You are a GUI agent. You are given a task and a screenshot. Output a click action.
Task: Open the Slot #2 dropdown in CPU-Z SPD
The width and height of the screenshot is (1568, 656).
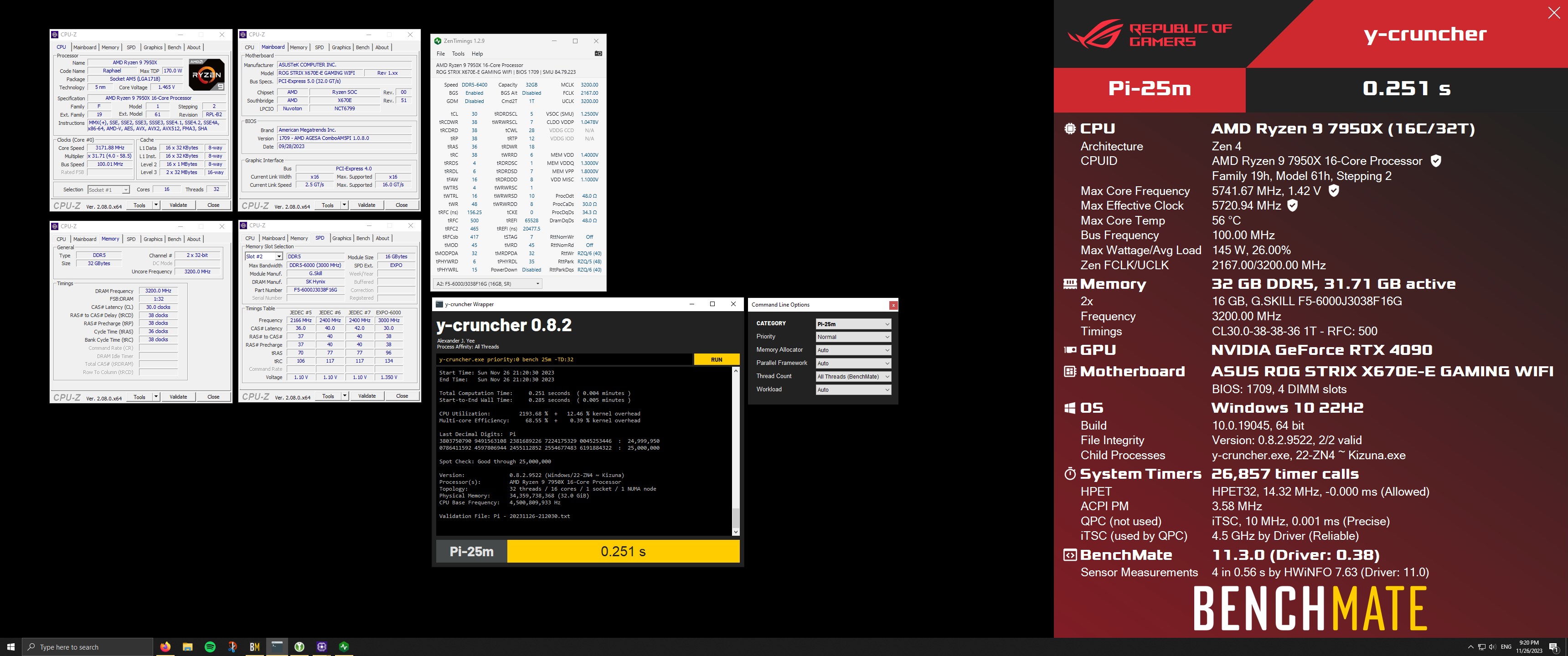coord(263,257)
